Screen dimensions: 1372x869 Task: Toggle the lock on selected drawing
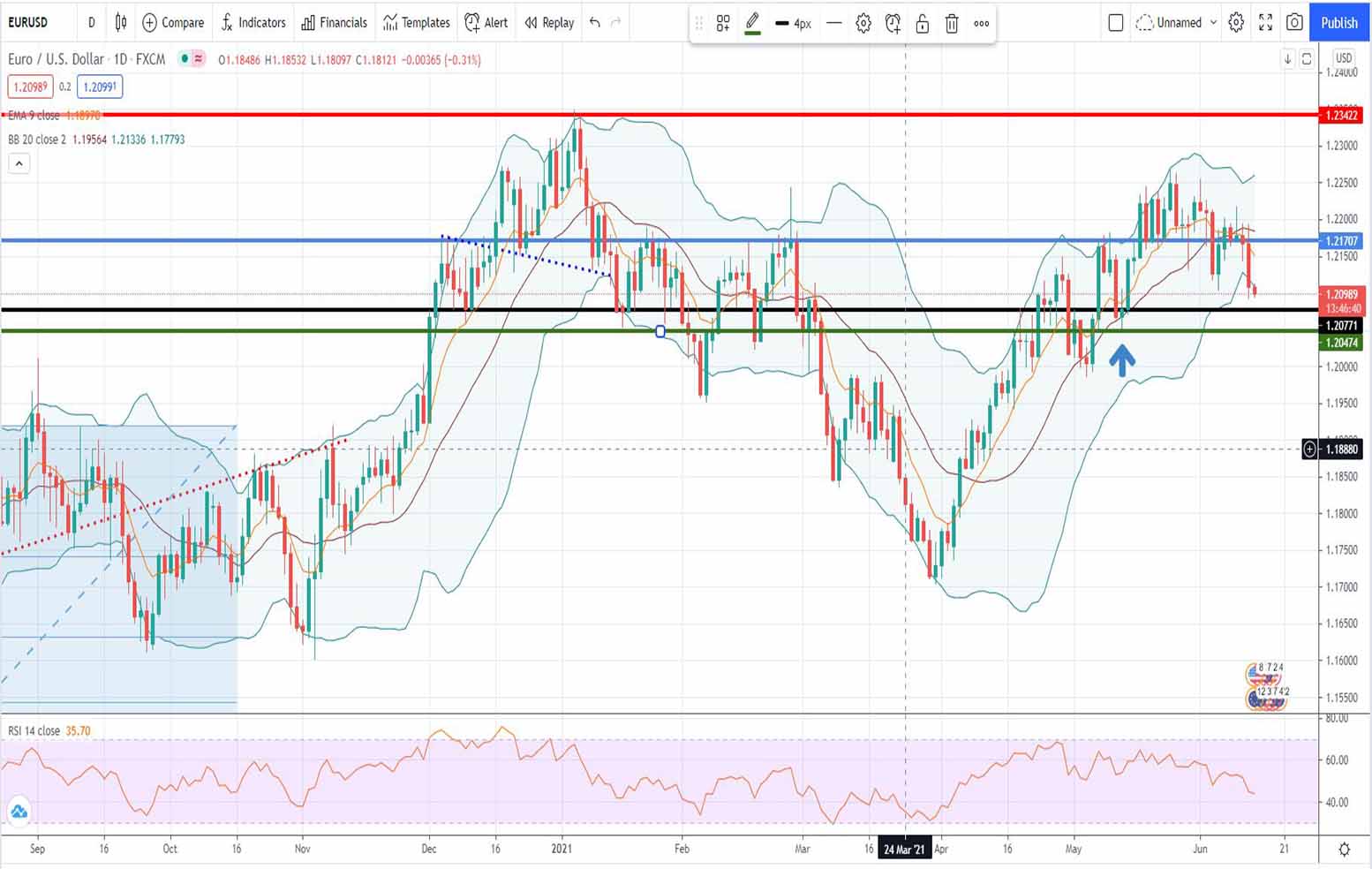pos(923,24)
